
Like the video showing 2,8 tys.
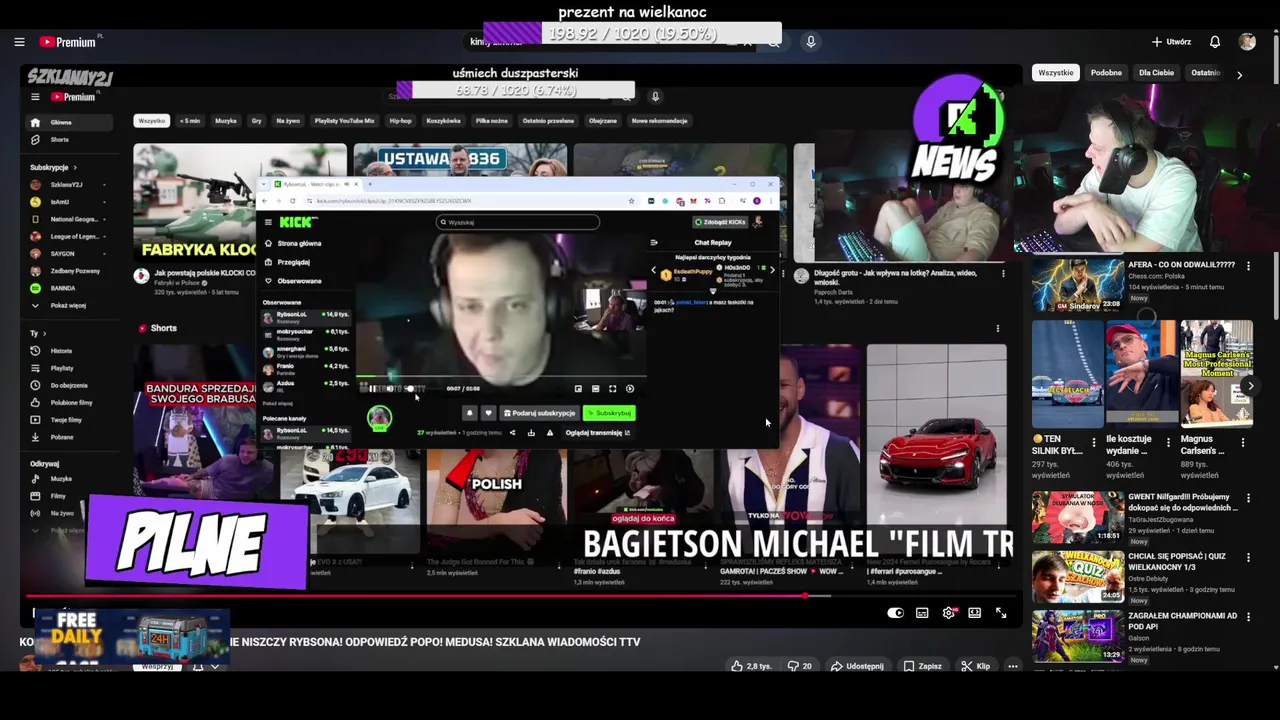pyautogui.click(x=751, y=666)
